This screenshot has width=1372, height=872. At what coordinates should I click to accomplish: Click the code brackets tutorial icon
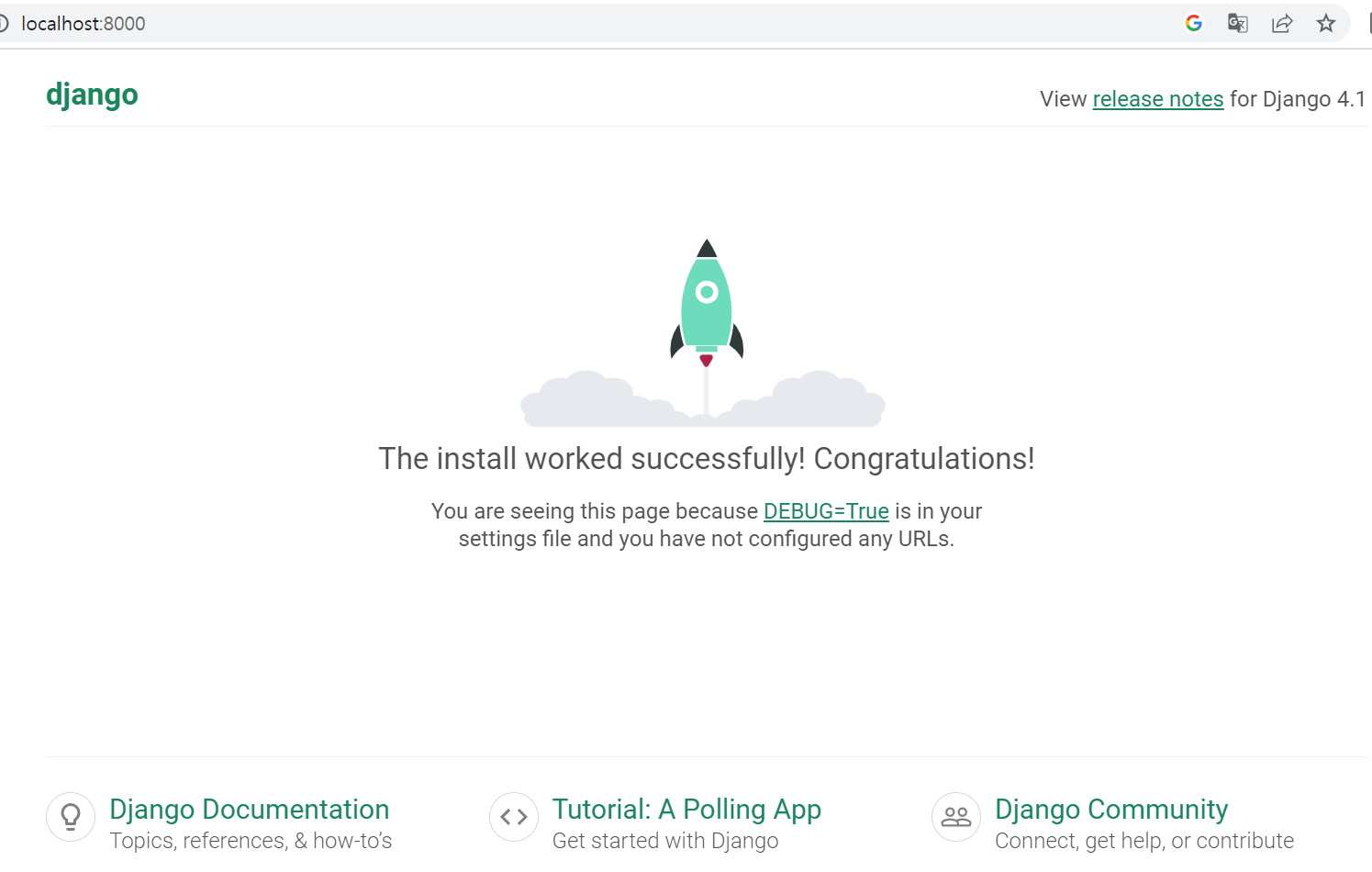point(514,817)
